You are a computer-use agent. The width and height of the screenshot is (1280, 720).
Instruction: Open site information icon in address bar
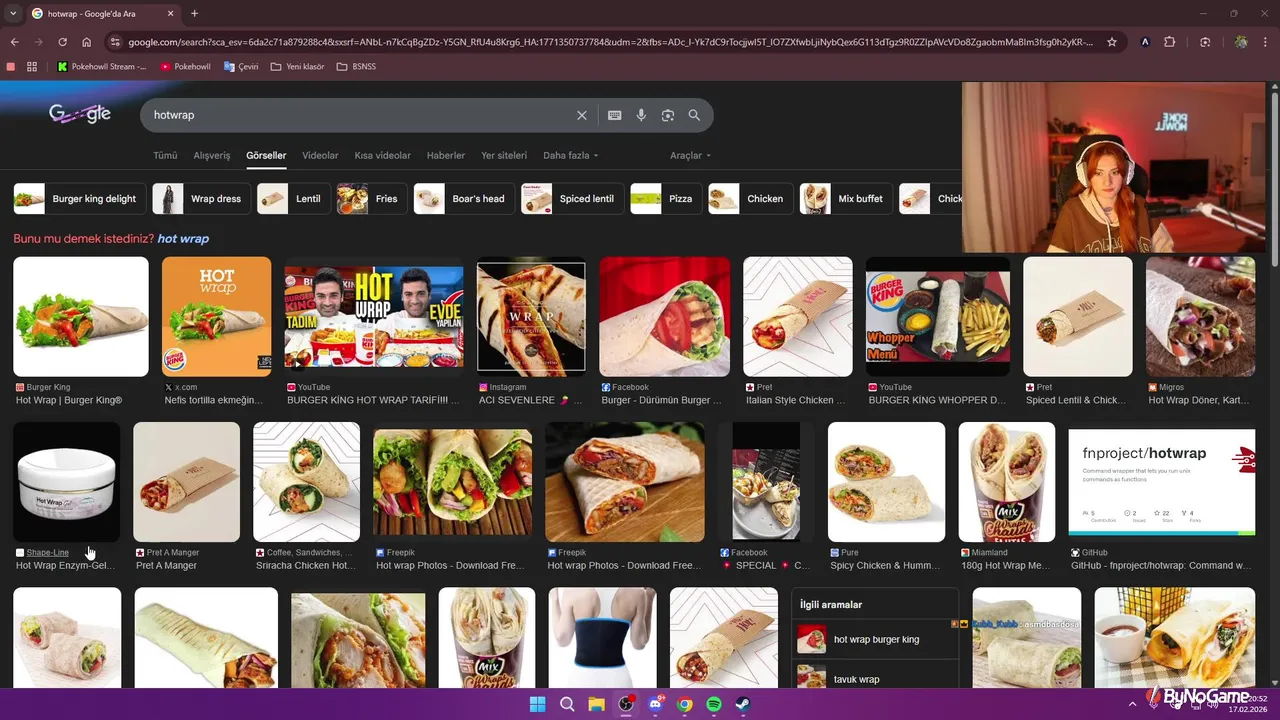[x=114, y=42]
